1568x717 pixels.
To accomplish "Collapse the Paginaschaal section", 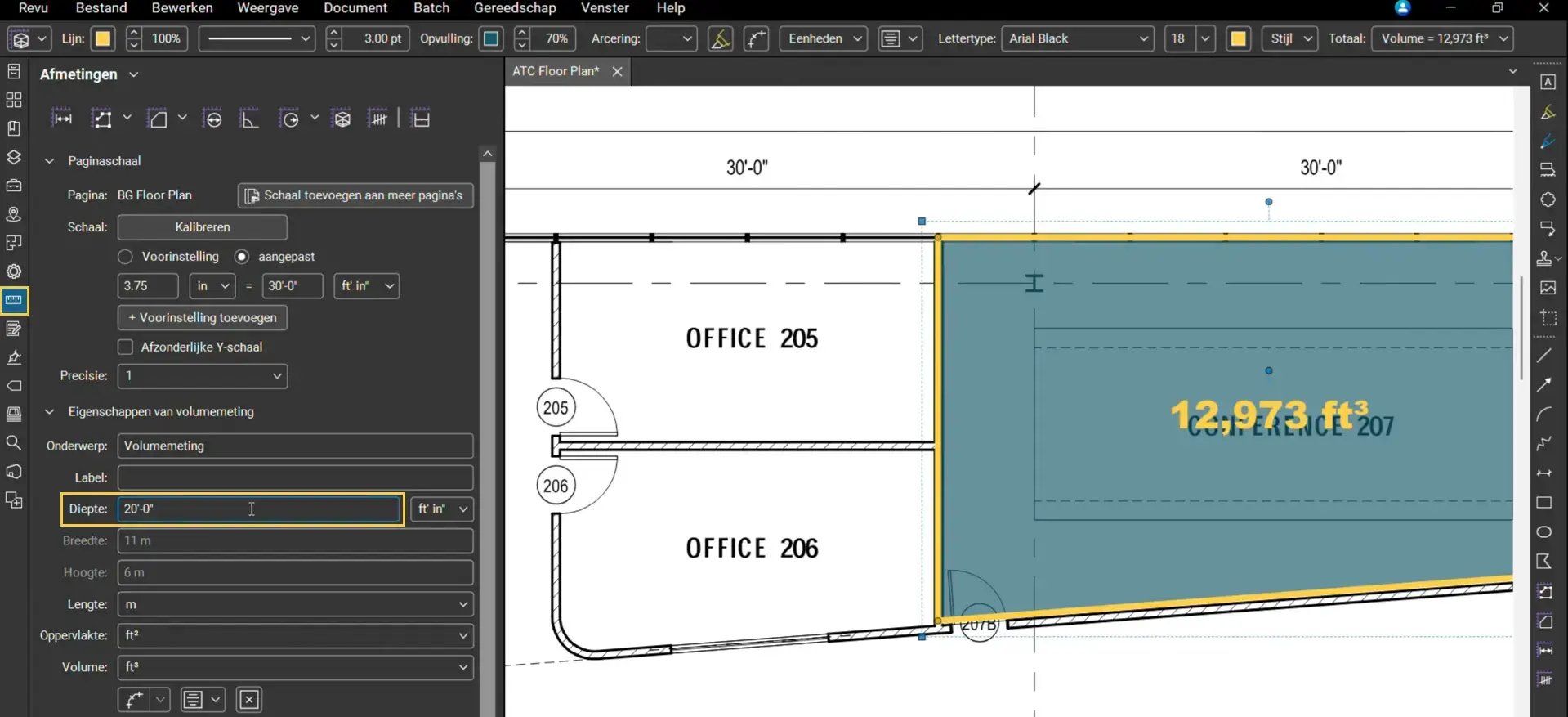I will point(49,161).
